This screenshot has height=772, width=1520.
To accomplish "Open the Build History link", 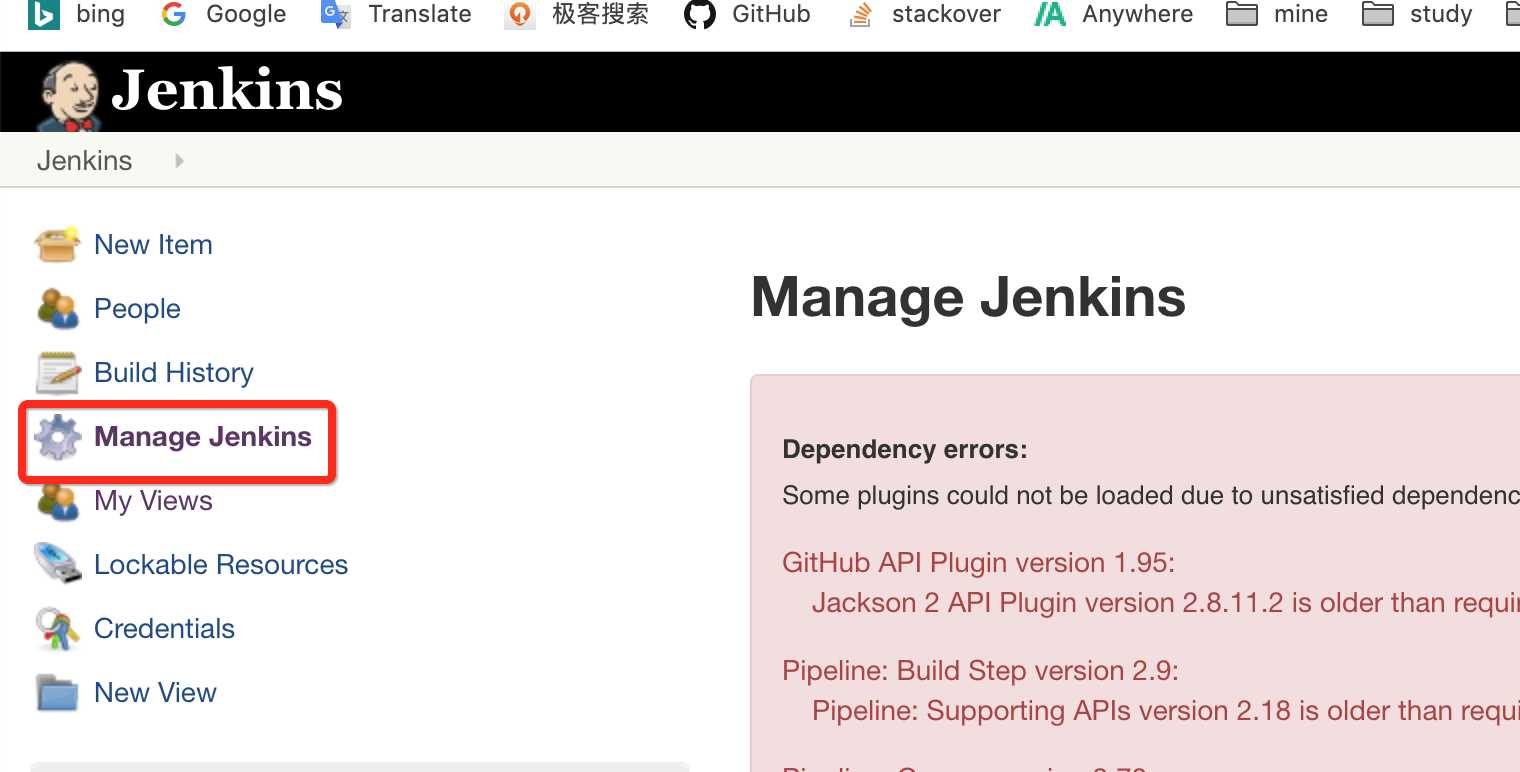I will pyautogui.click(x=174, y=373).
